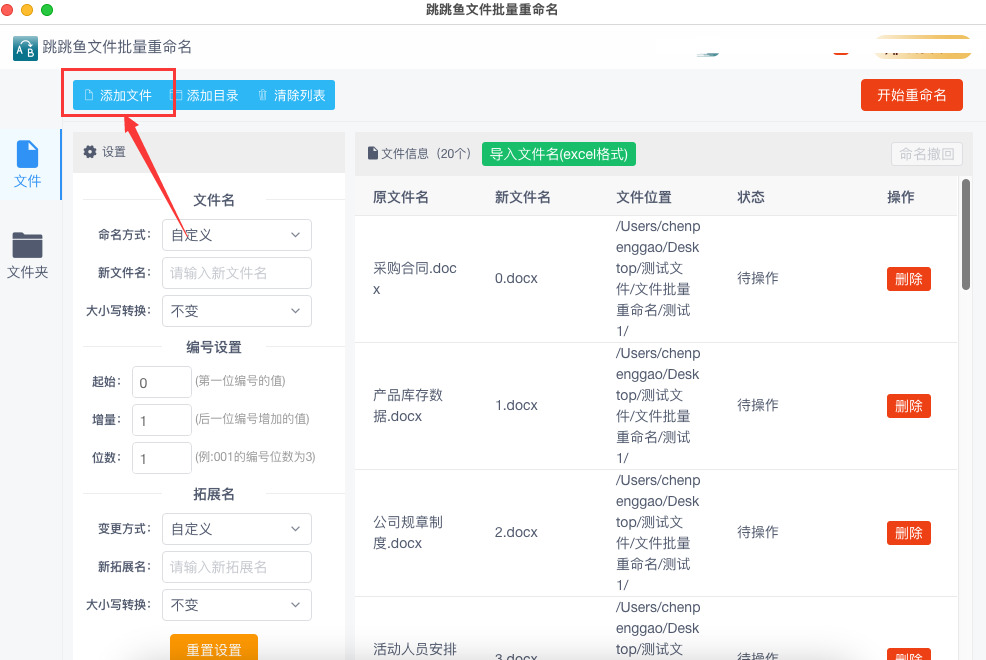Click the 添加文件 add file button
The image size is (986, 660).
pyautogui.click(x=118, y=95)
